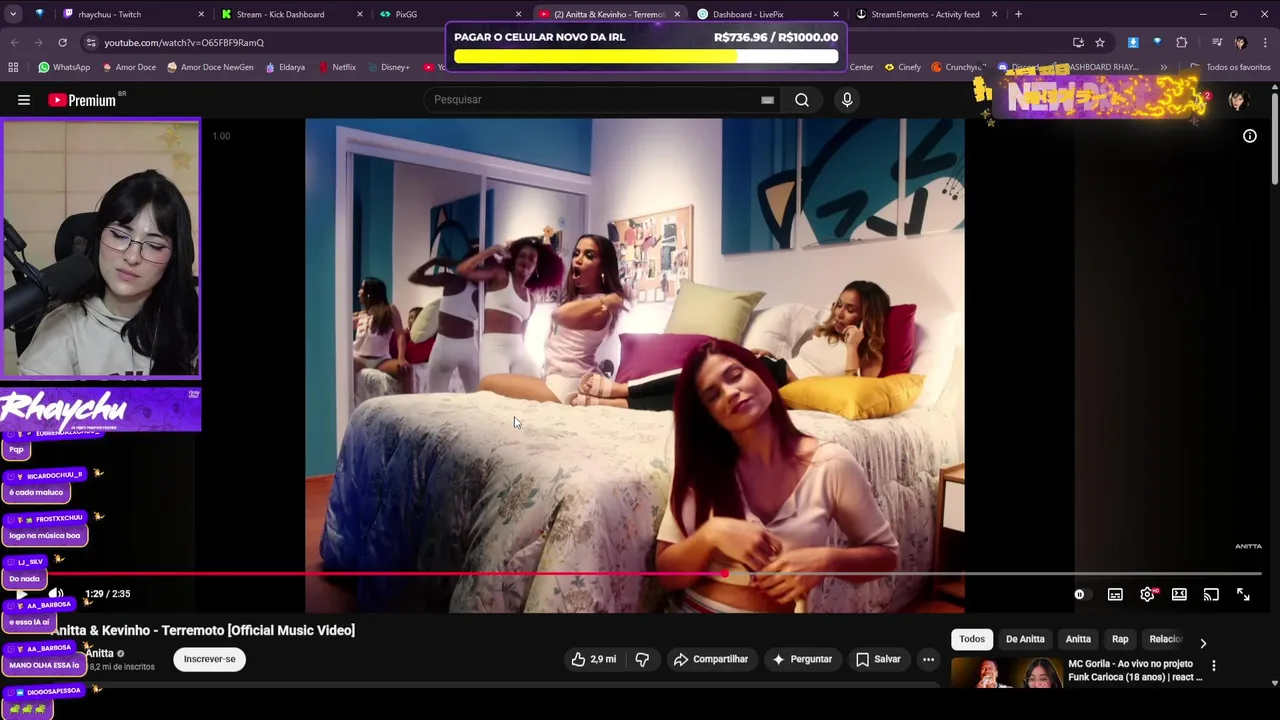This screenshot has height=720, width=1280.
Task: Switch to Stream - Kick Dashboard tab
Action: 290,14
